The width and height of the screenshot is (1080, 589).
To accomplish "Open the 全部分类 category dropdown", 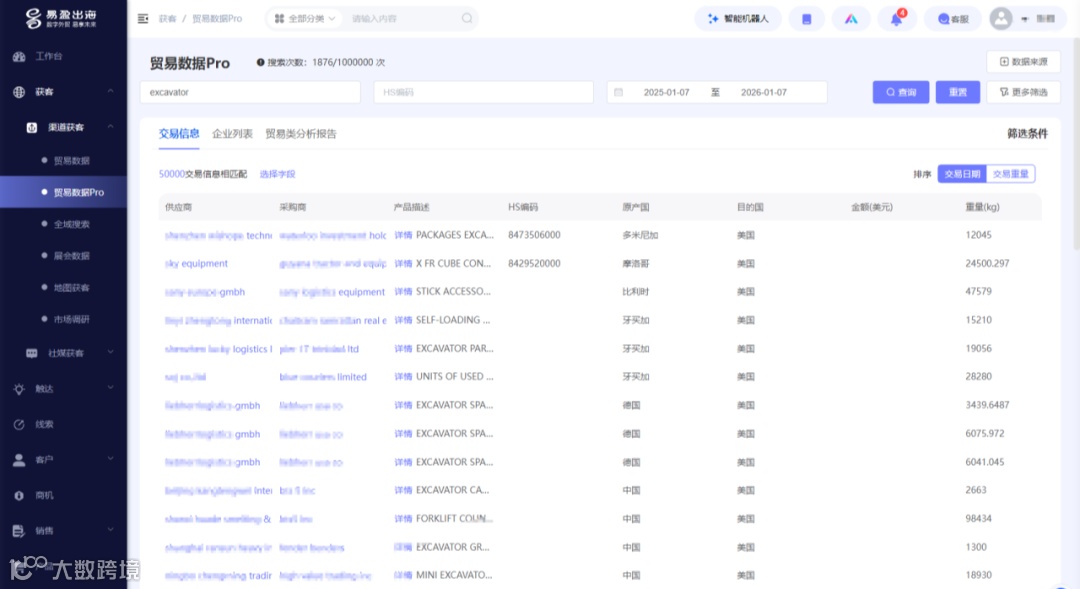I will (305, 19).
